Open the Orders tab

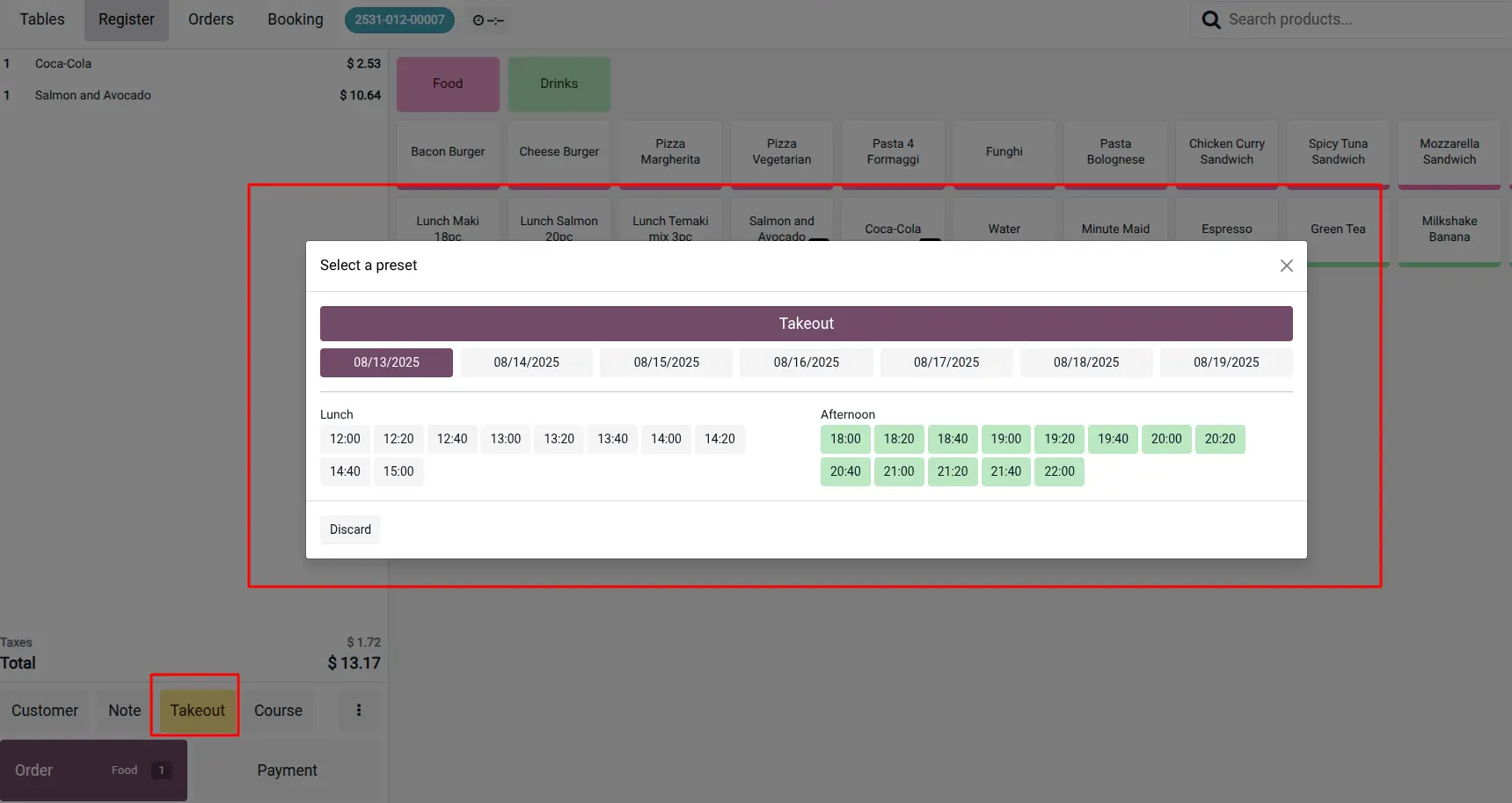tap(211, 19)
